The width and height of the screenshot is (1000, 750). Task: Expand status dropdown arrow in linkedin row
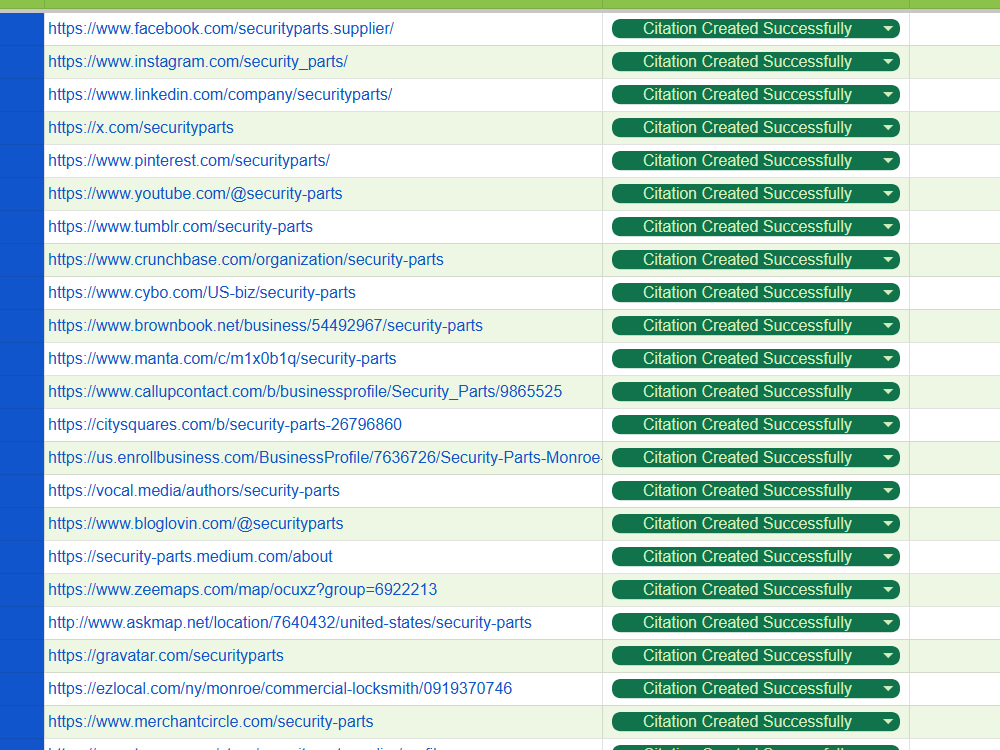pyautogui.click(x=888, y=95)
